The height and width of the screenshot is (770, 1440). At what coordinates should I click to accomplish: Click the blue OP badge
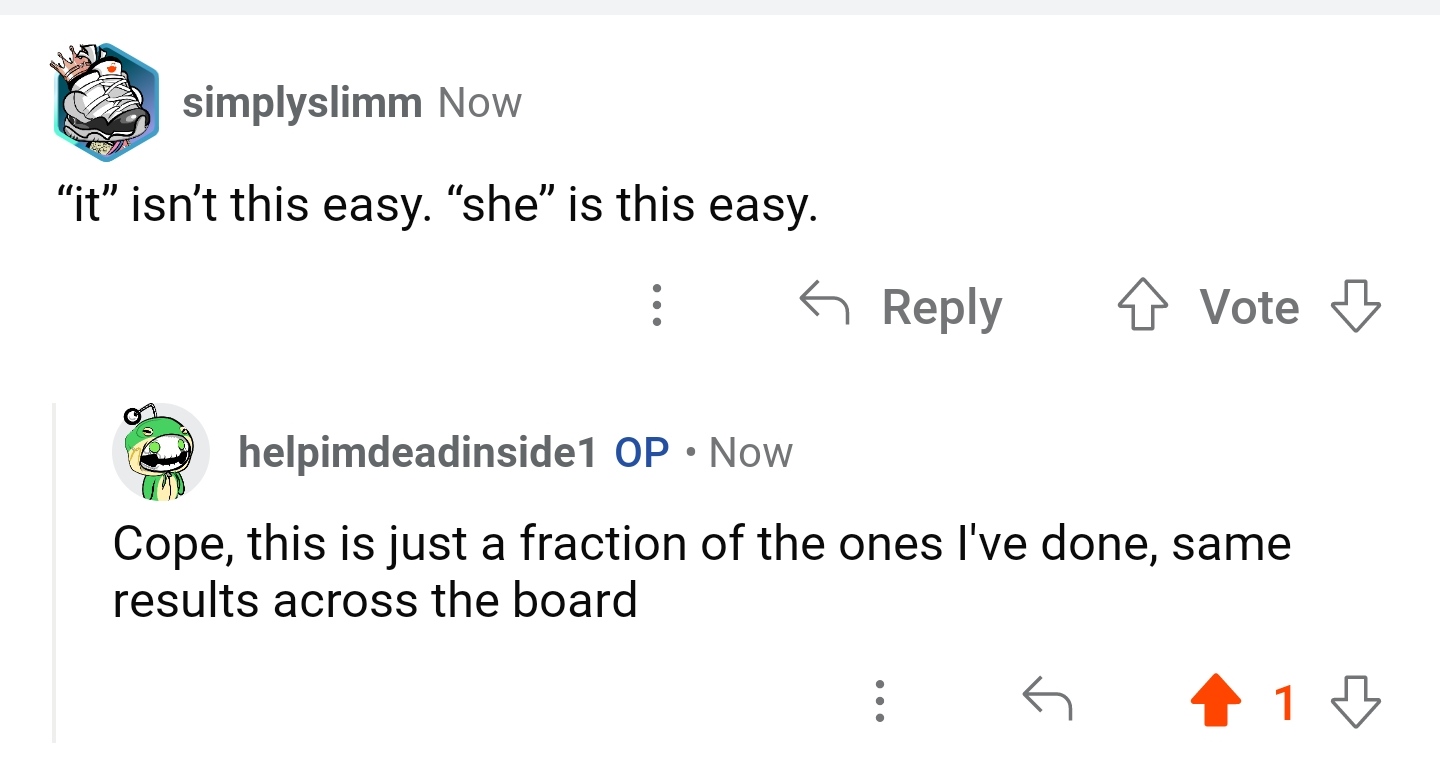pos(642,453)
